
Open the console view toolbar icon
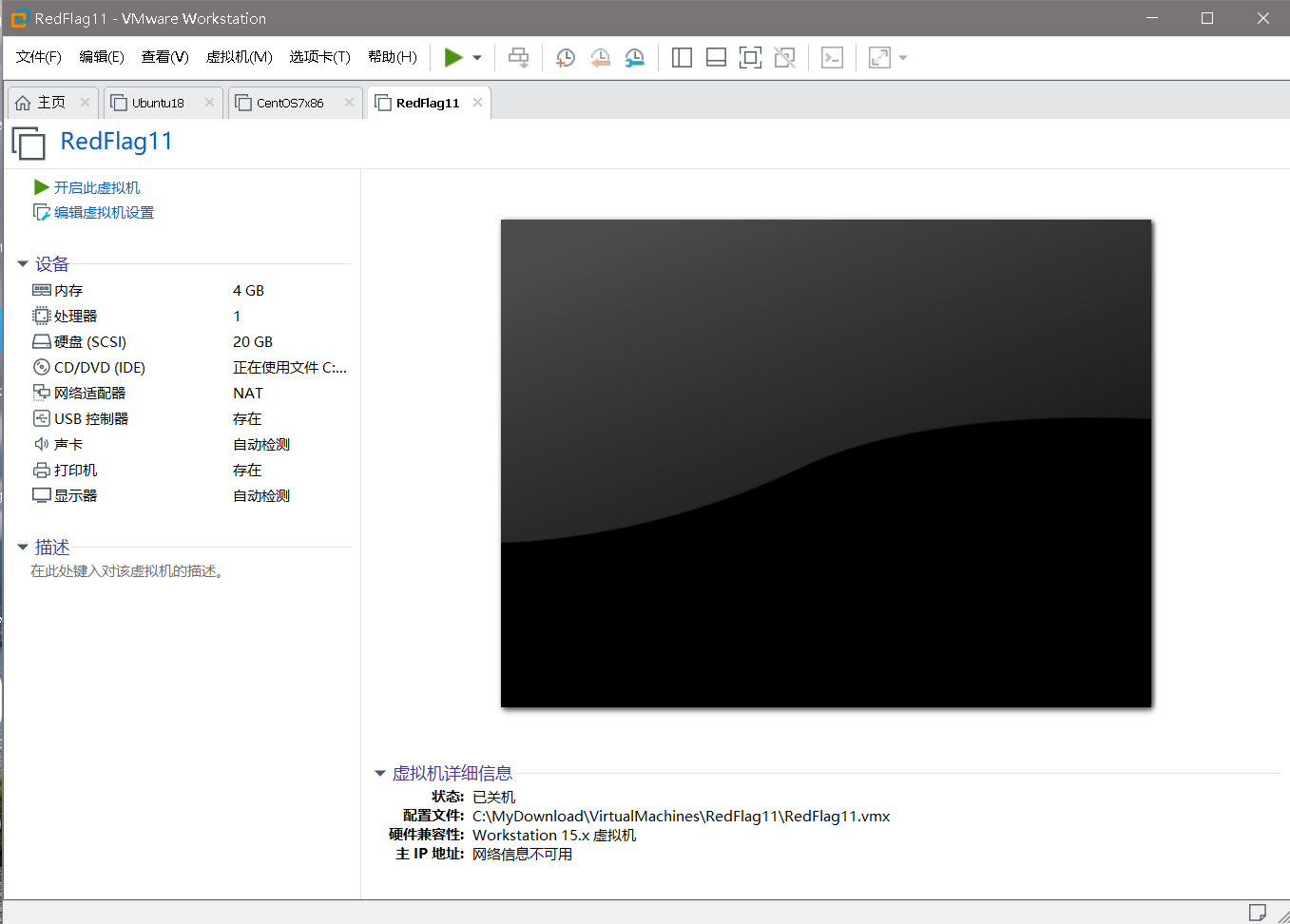click(x=832, y=58)
